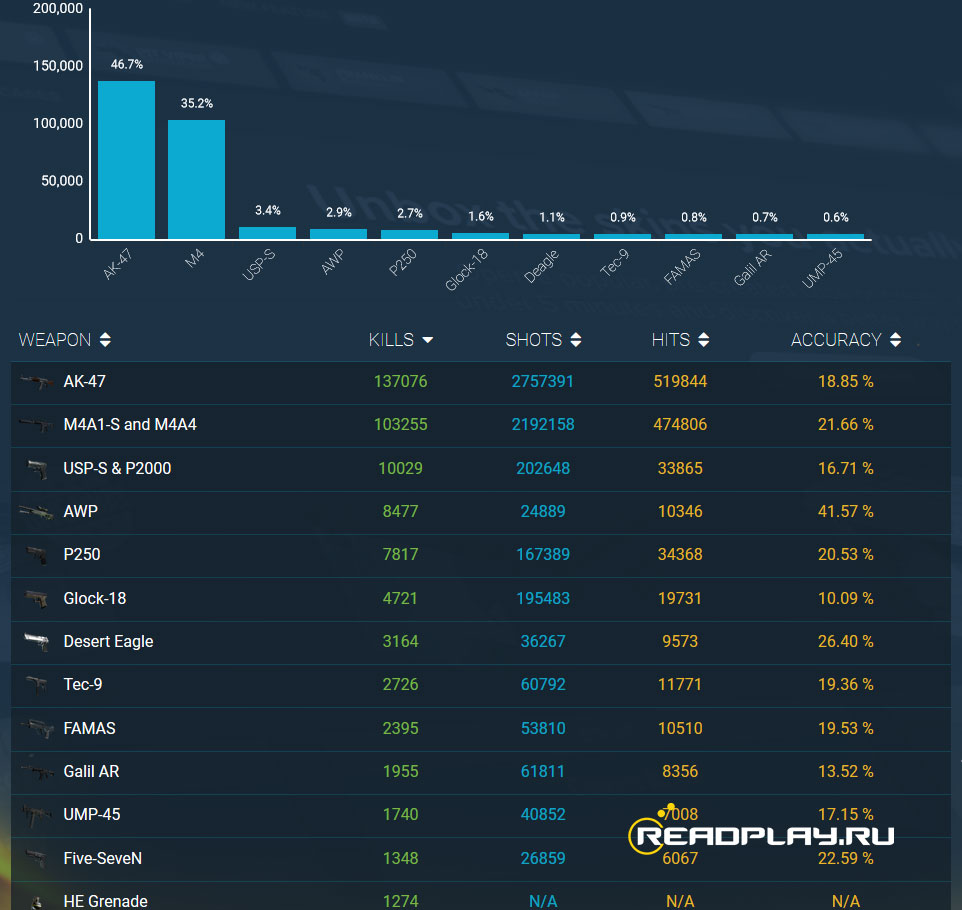Click the FAMAS rifle icon
Screen dimensions: 962x910
click(38, 728)
